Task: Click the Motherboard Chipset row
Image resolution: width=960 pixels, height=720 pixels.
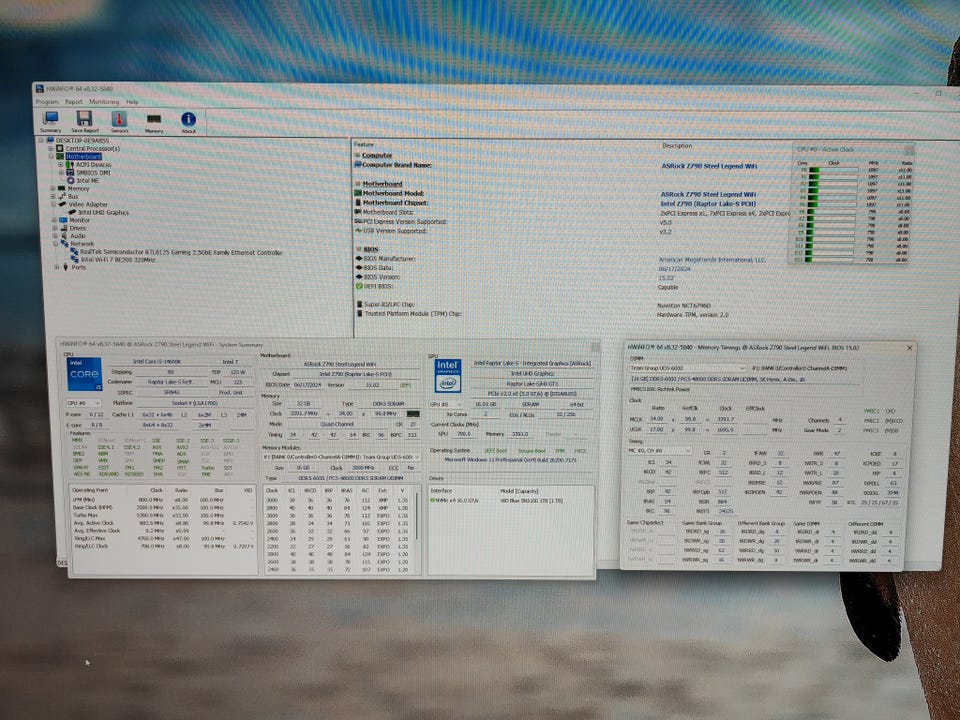Action: (x=556, y=203)
